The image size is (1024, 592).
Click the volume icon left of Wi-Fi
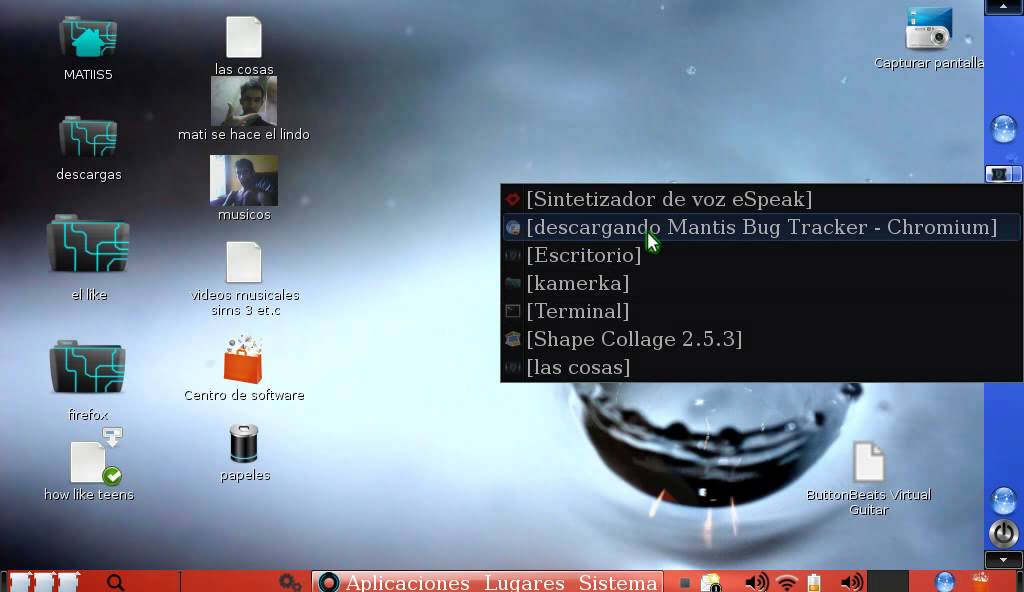coord(756,582)
